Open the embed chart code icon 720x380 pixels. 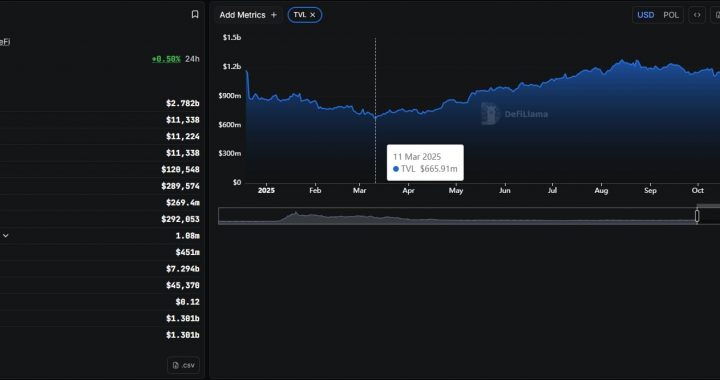697,15
